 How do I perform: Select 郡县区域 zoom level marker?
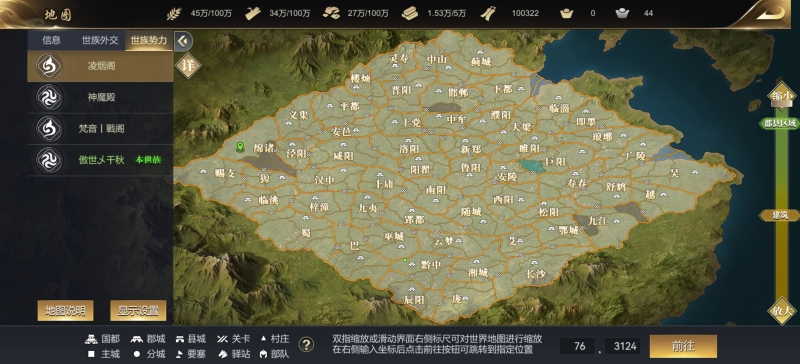click(779, 124)
